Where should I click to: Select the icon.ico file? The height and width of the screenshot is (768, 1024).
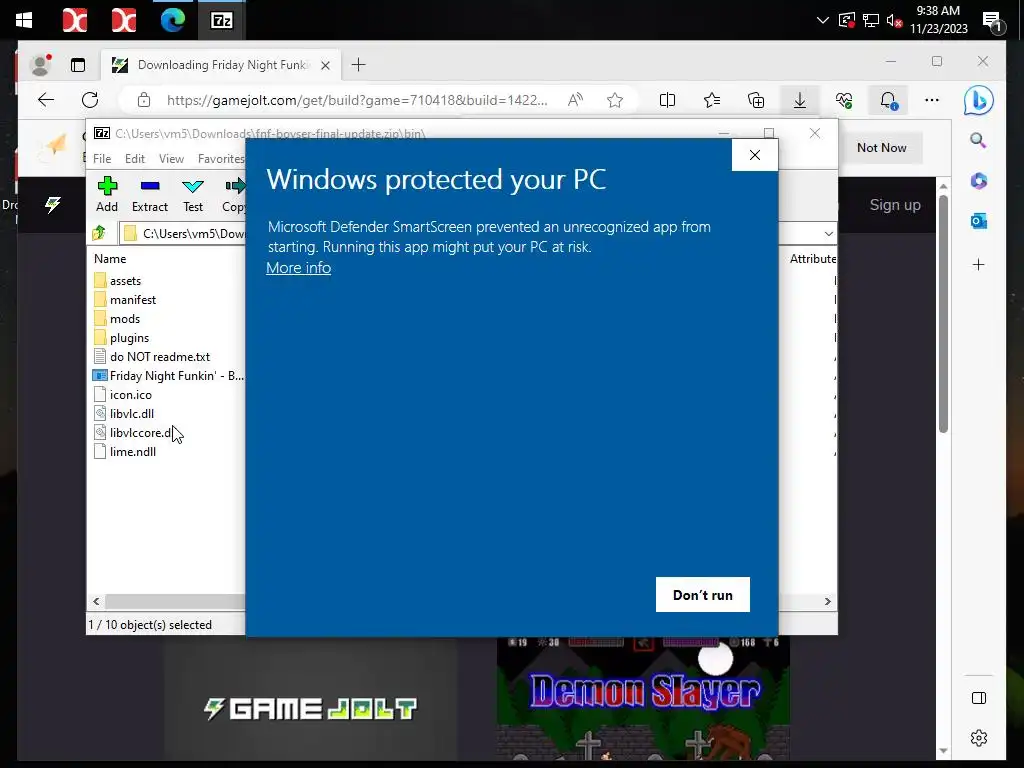coord(123,394)
